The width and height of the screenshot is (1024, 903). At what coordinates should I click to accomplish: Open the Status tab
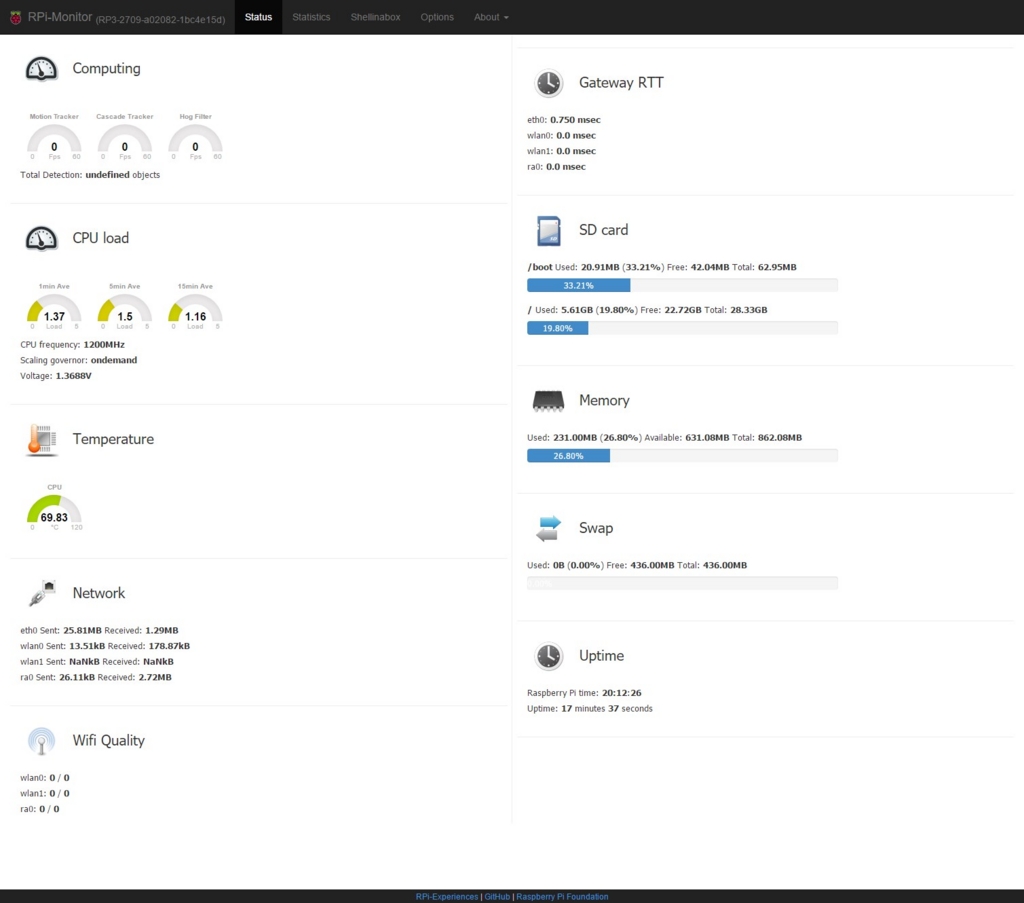coord(259,17)
